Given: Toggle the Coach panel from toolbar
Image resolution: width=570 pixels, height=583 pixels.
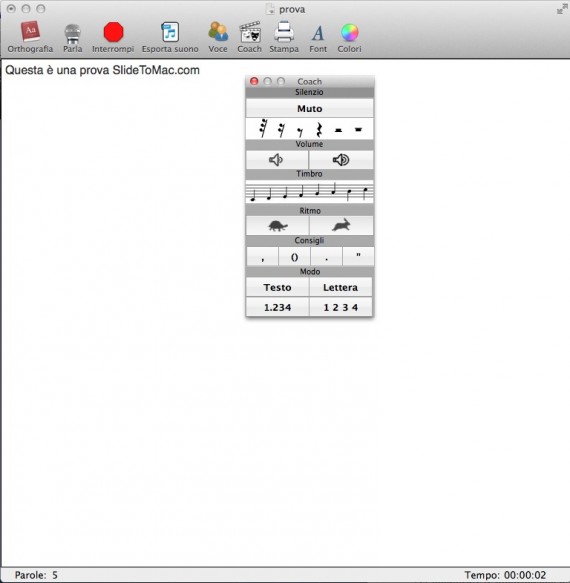Looking at the screenshot, I should [249, 37].
